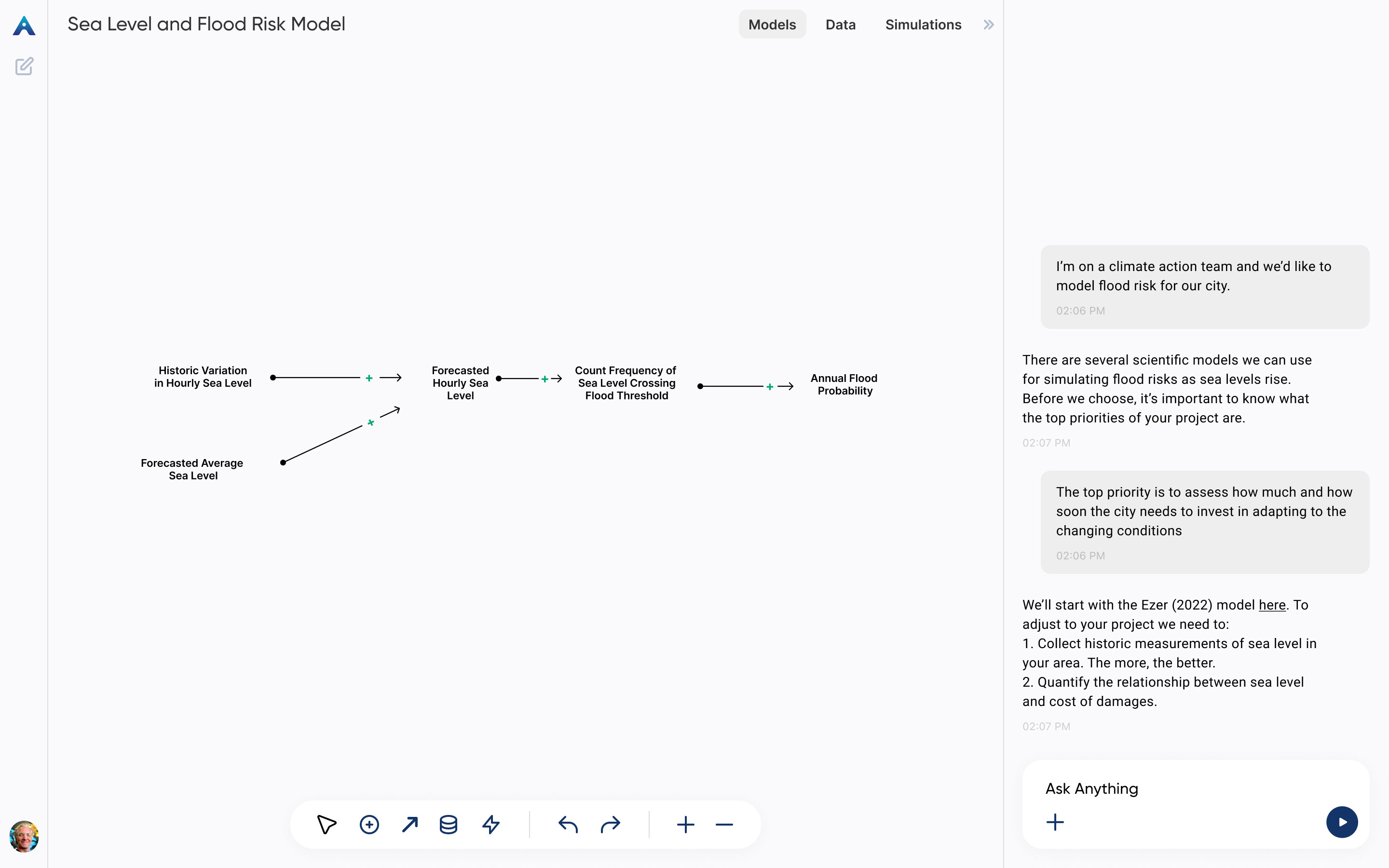Zoom out with the minus icon
This screenshot has width=1389, height=868.
724,825
